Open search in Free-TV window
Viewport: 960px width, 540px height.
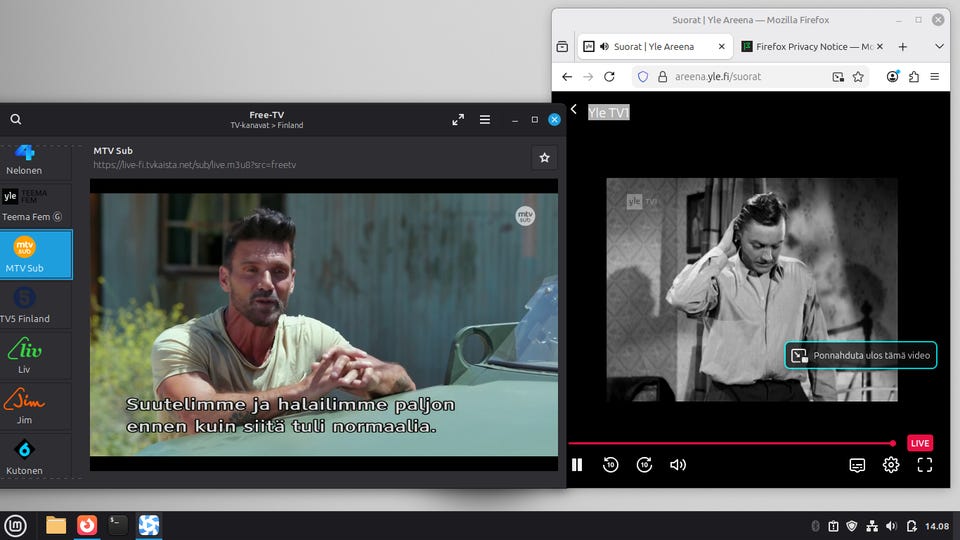tap(16, 119)
